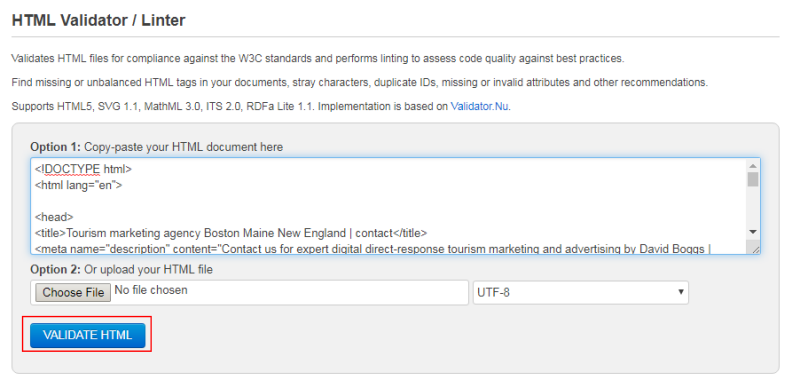800x388 pixels.
Task: Click the '<head>' line in textarea
Action: (x=54, y=217)
